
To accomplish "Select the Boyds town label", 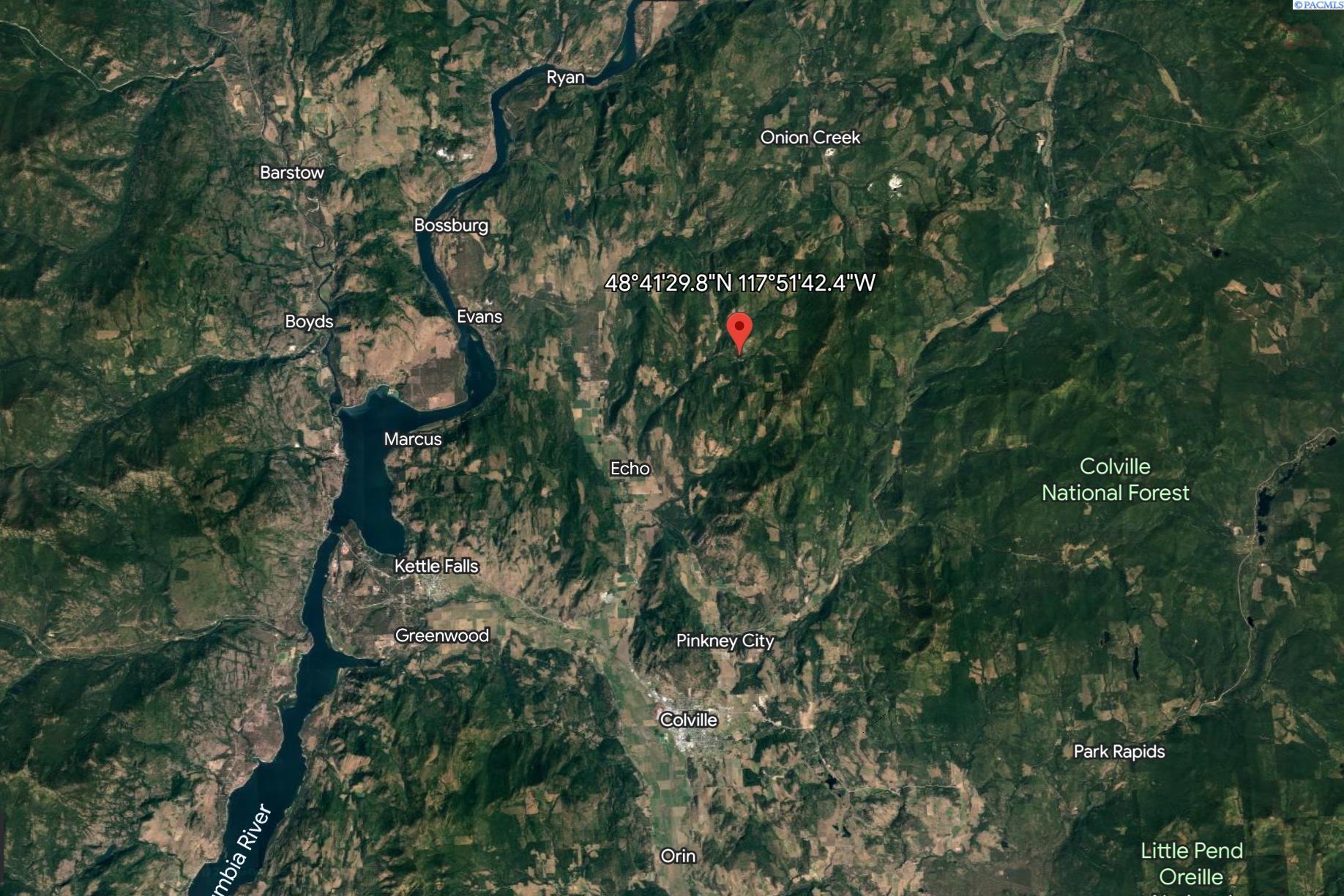I will point(309,322).
